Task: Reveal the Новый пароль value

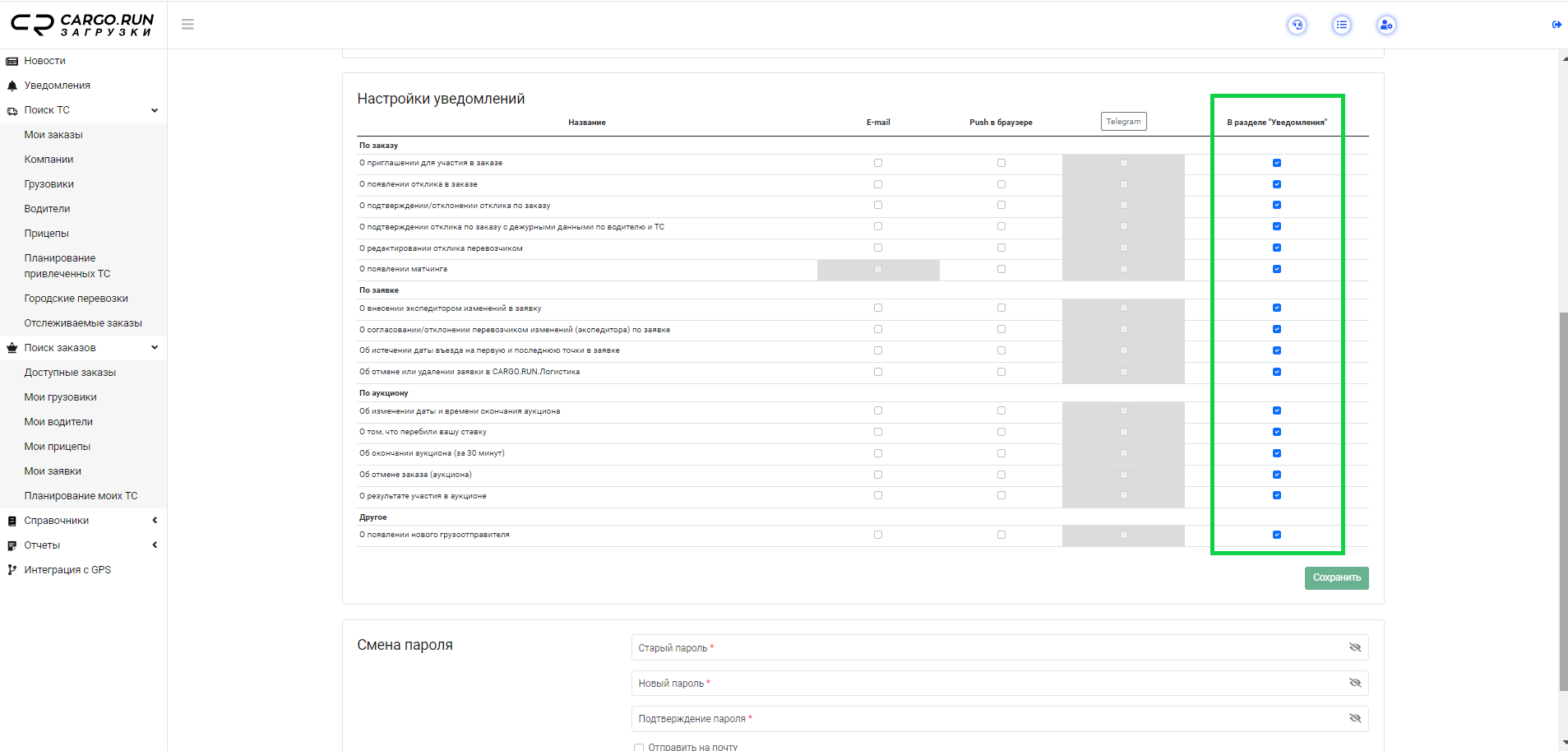Action: pos(1355,683)
